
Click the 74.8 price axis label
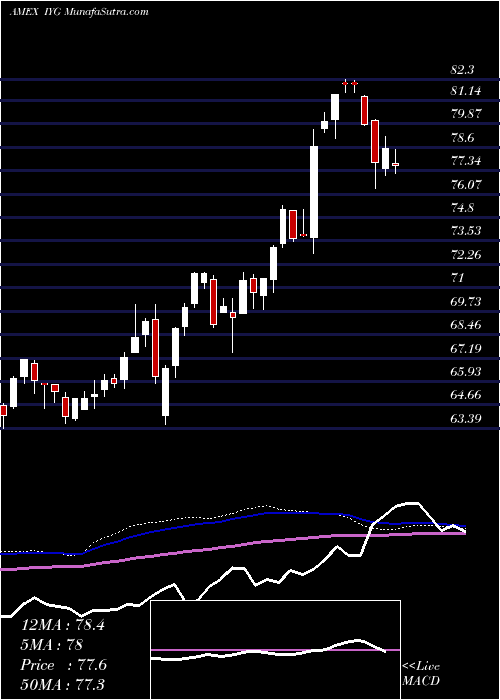pyautogui.click(x=463, y=208)
